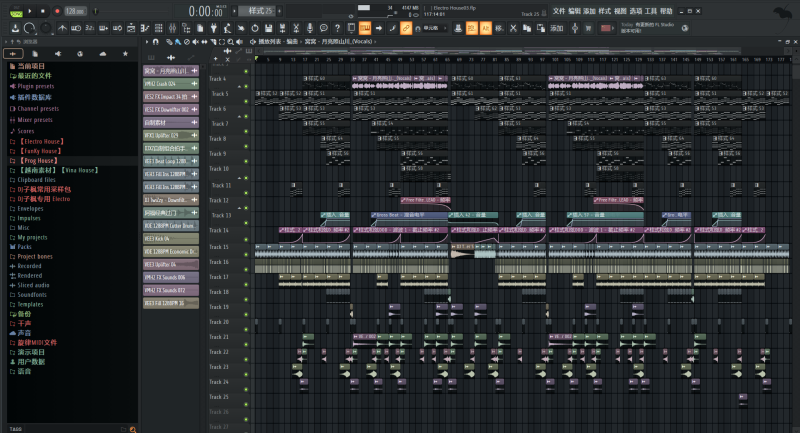This screenshot has width=800, height=433.
Task: Click the highlighted orange piano keyboard icon
Action: 365,28
